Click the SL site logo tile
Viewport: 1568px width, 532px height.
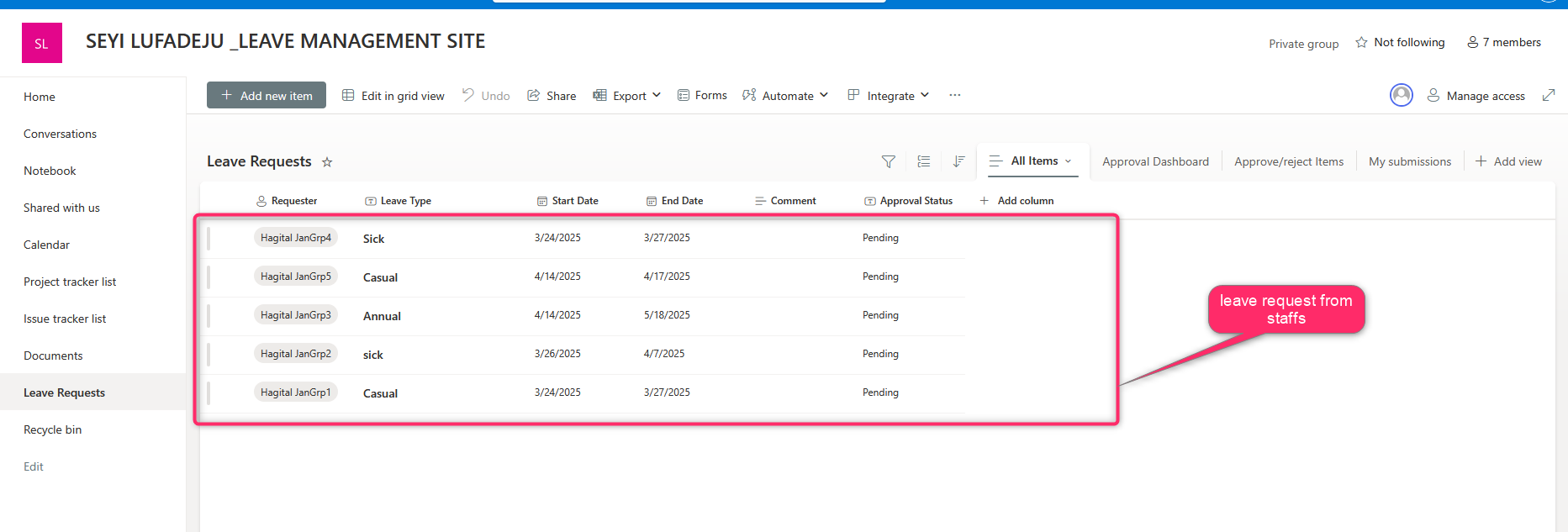tap(42, 43)
